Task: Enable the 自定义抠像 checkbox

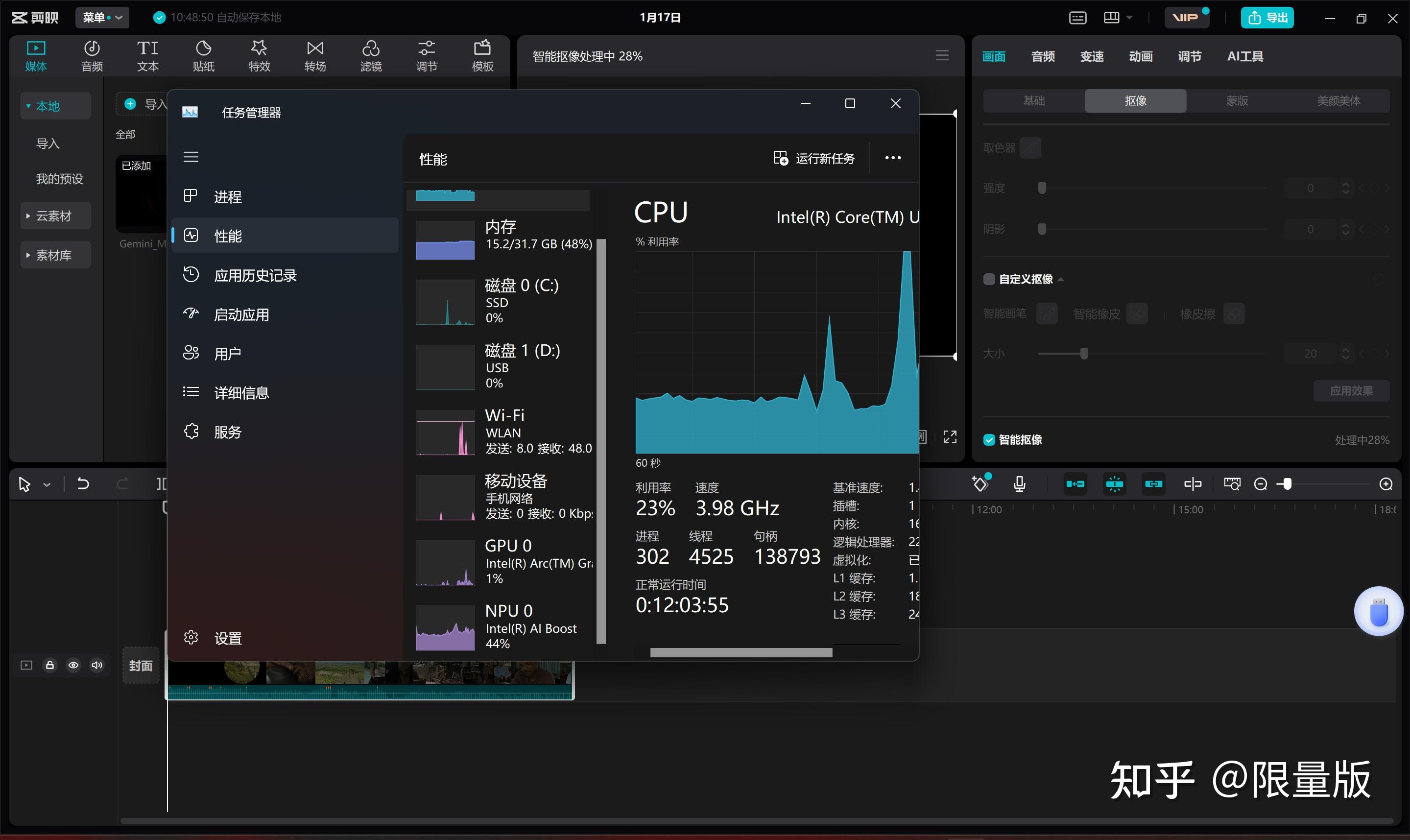Action: click(x=989, y=279)
